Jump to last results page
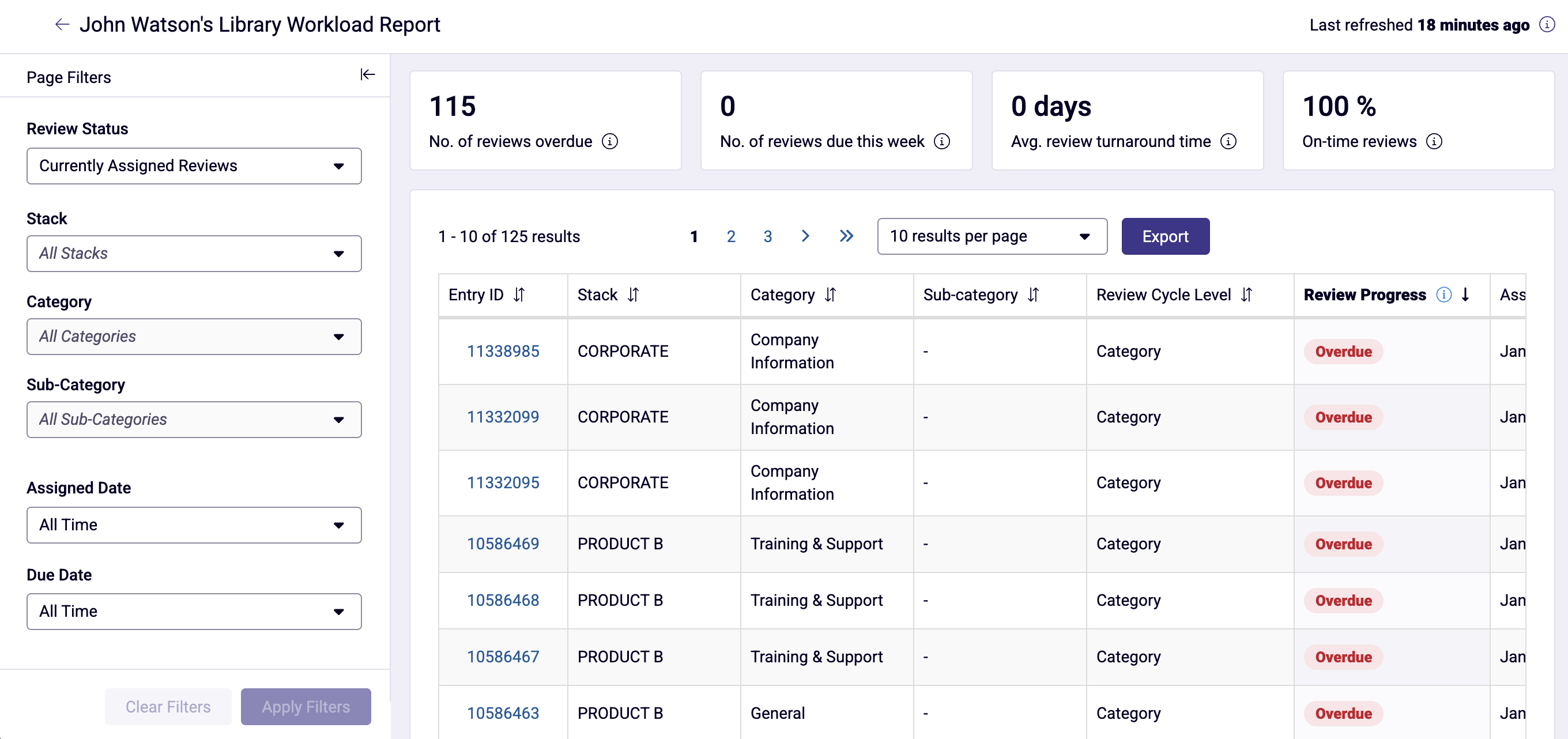Image resolution: width=1568 pixels, height=739 pixels. pyautogui.click(x=846, y=236)
